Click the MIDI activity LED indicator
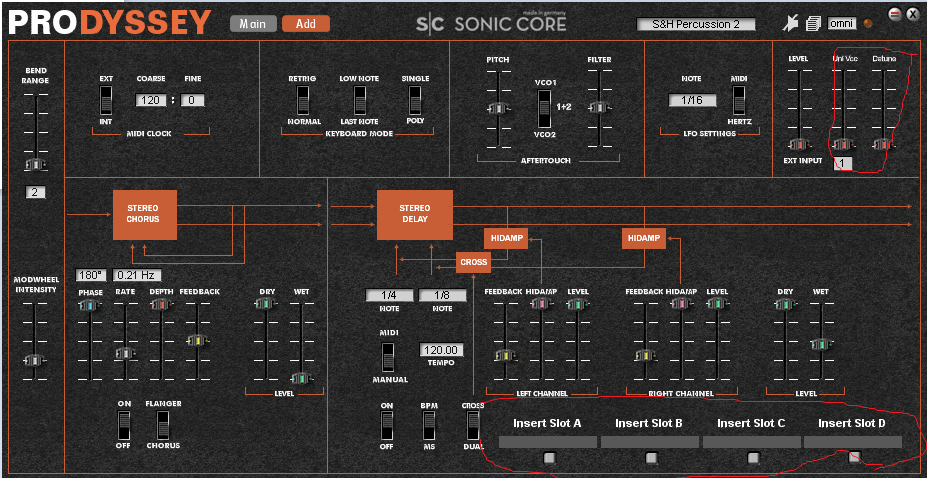Screen dimensions: 927x478 pos(868,22)
